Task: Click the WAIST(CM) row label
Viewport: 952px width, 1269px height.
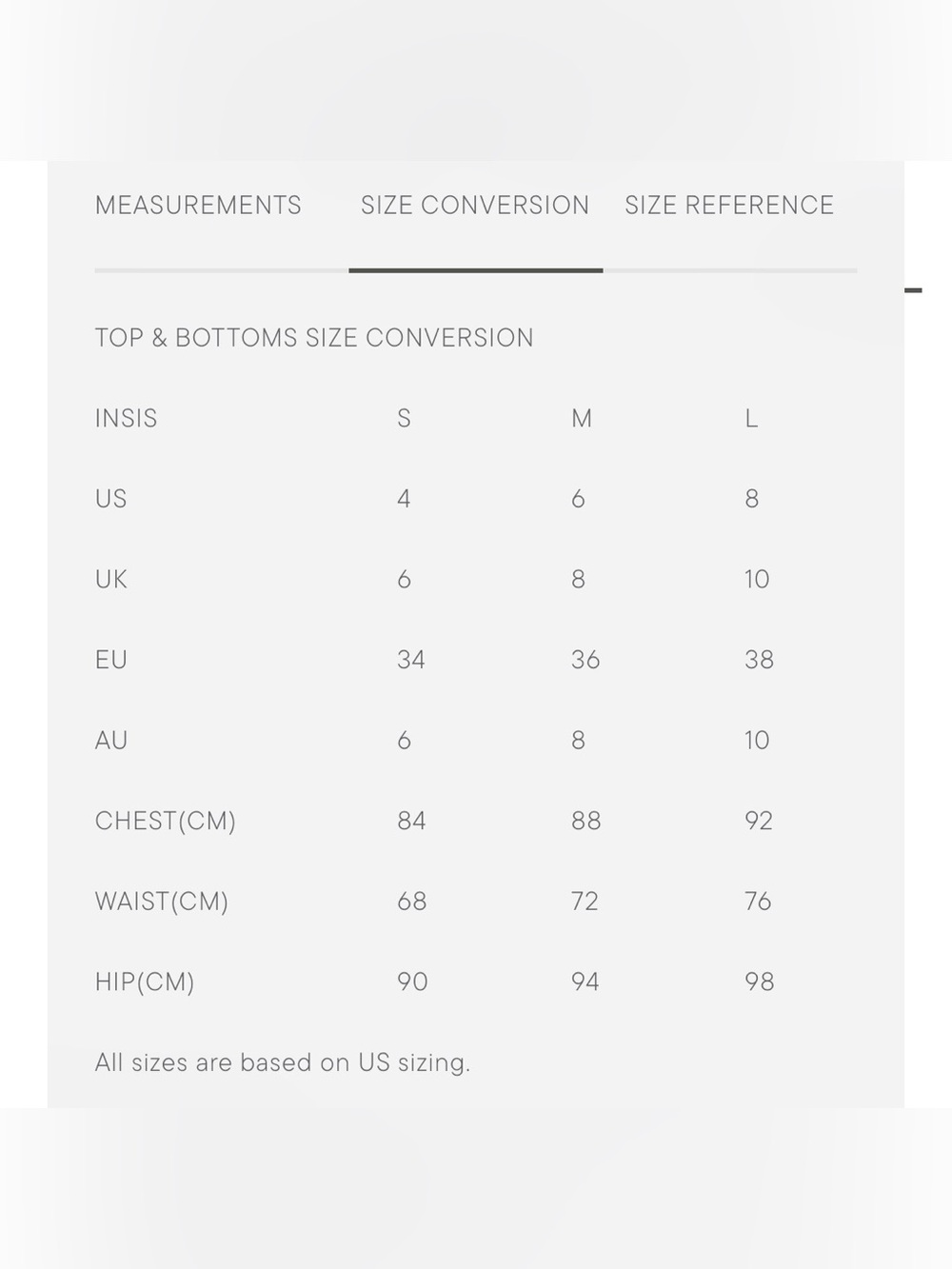Action: pos(162,902)
